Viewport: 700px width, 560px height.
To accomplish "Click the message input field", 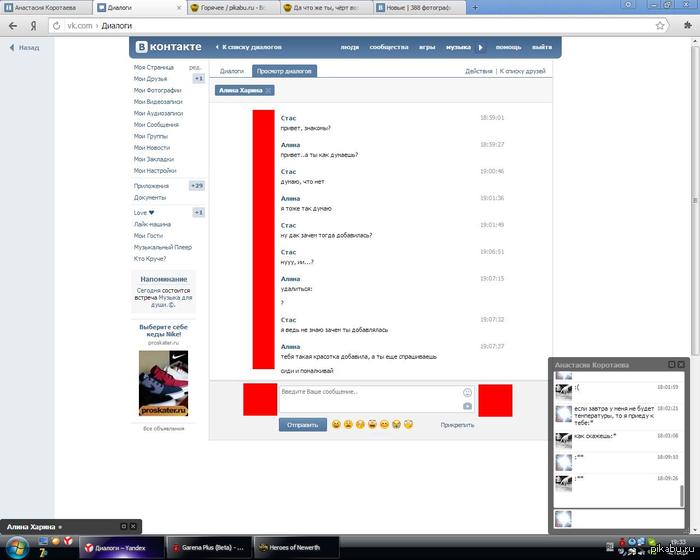I will (368, 398).
